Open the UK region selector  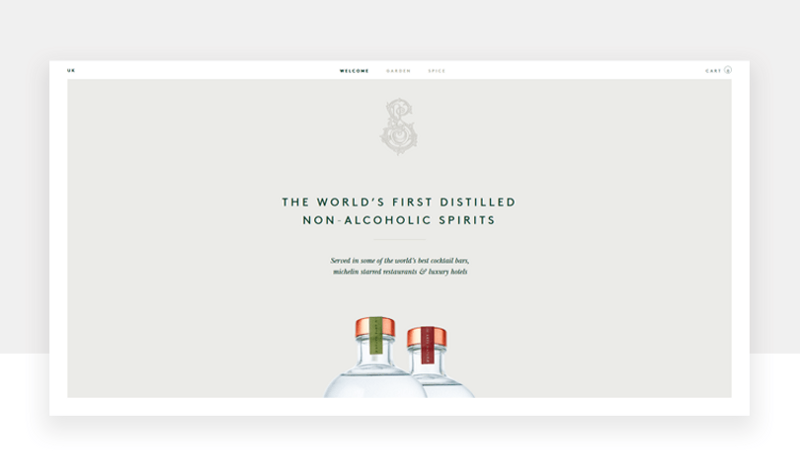[x=71, y=70]
